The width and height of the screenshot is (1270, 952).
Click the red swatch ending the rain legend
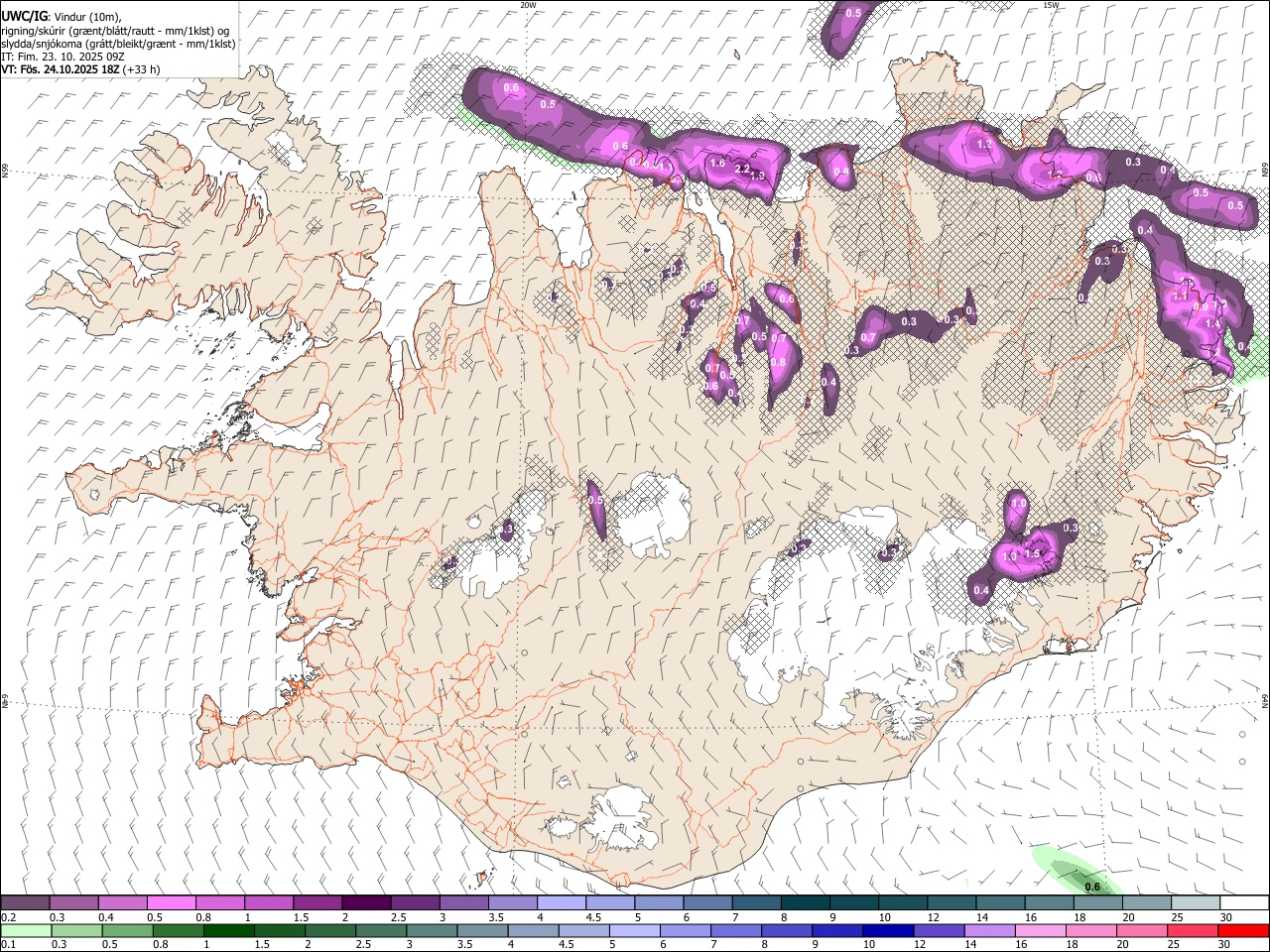click(x=1243, y=930)
